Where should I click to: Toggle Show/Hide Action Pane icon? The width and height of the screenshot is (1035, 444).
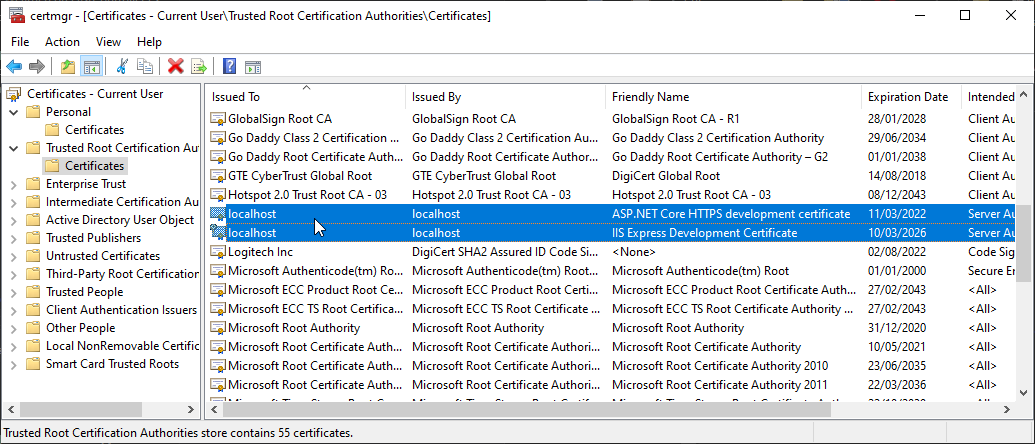tap(253, 66)
